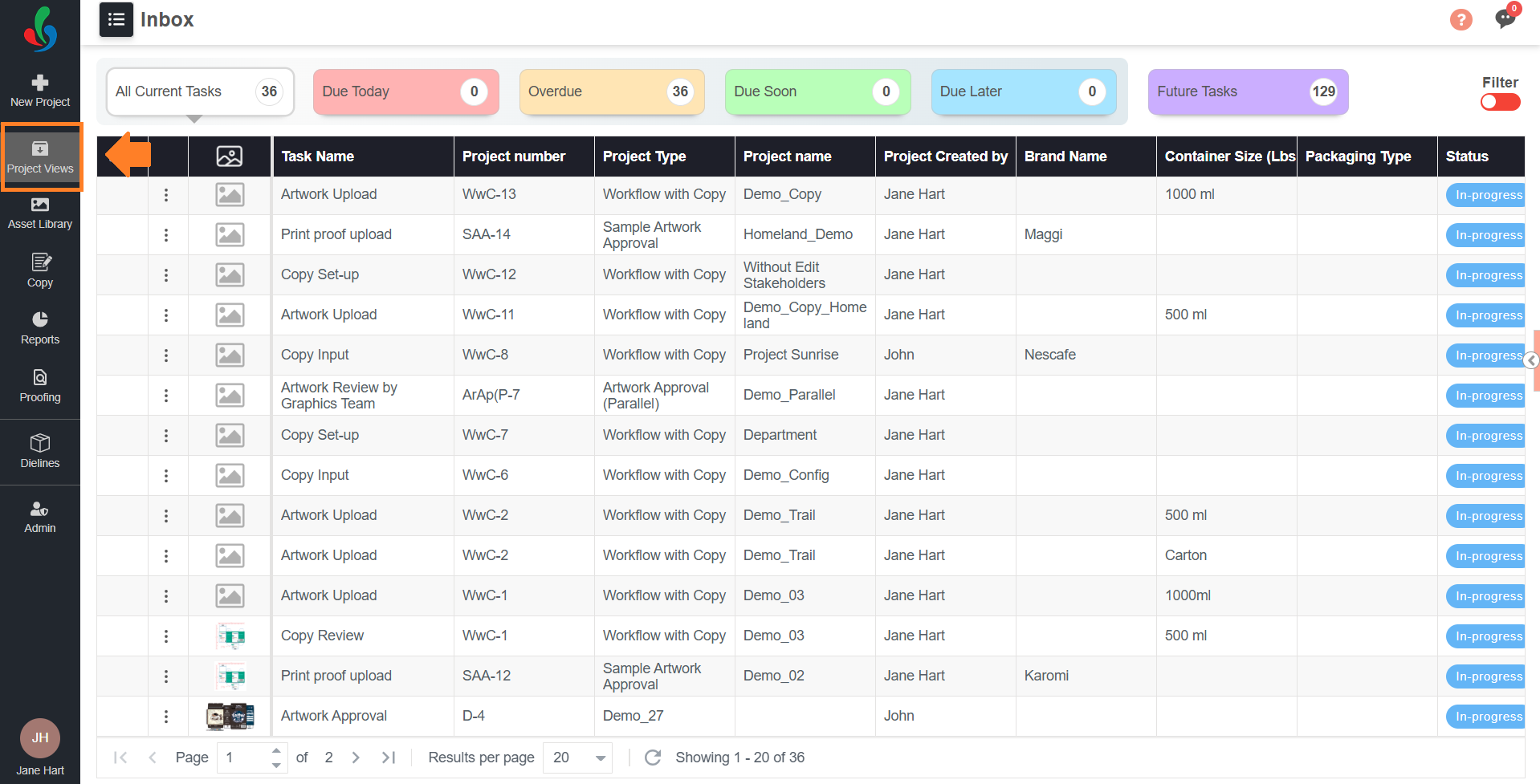Go to the next page of results
The height and width of the screenshot is (784, 1540).
click(356, 758)
